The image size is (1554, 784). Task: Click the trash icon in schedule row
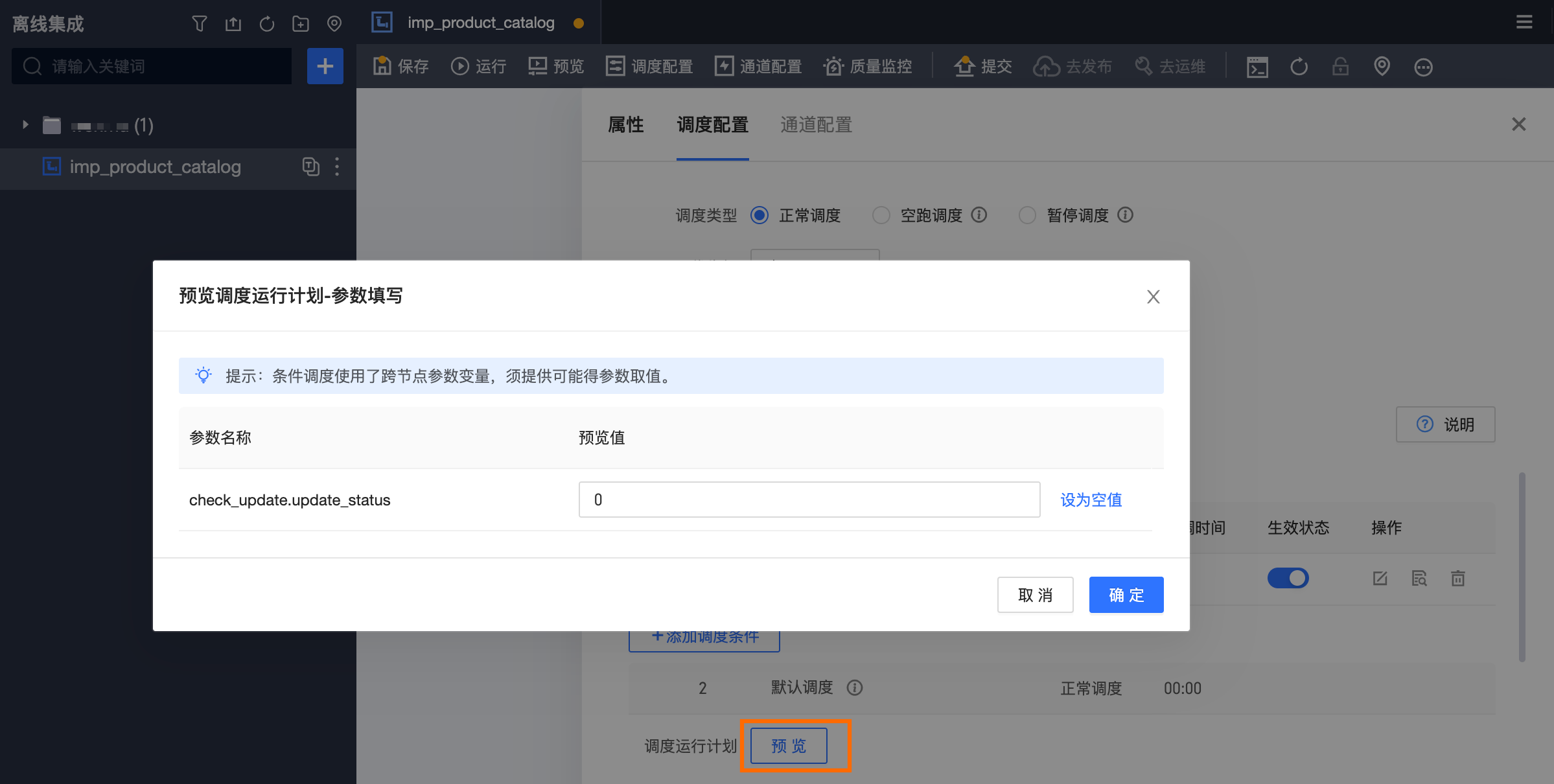pos(1457,578)
